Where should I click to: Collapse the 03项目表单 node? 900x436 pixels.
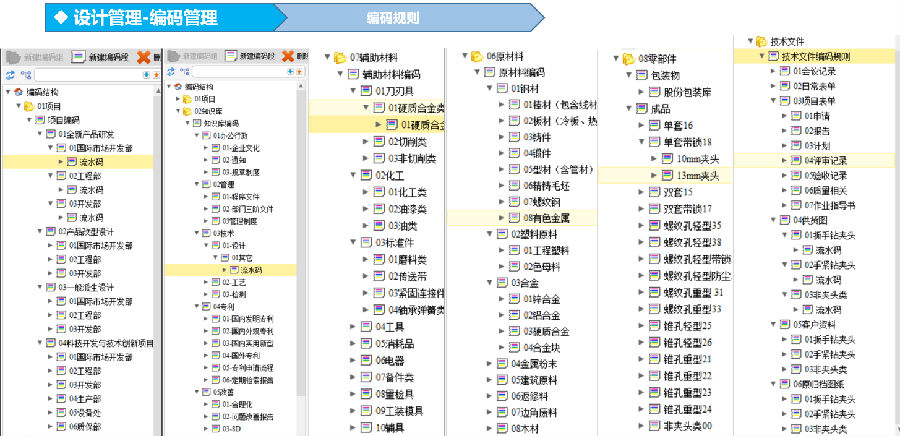pyautogui.click(x=773, y=101)
